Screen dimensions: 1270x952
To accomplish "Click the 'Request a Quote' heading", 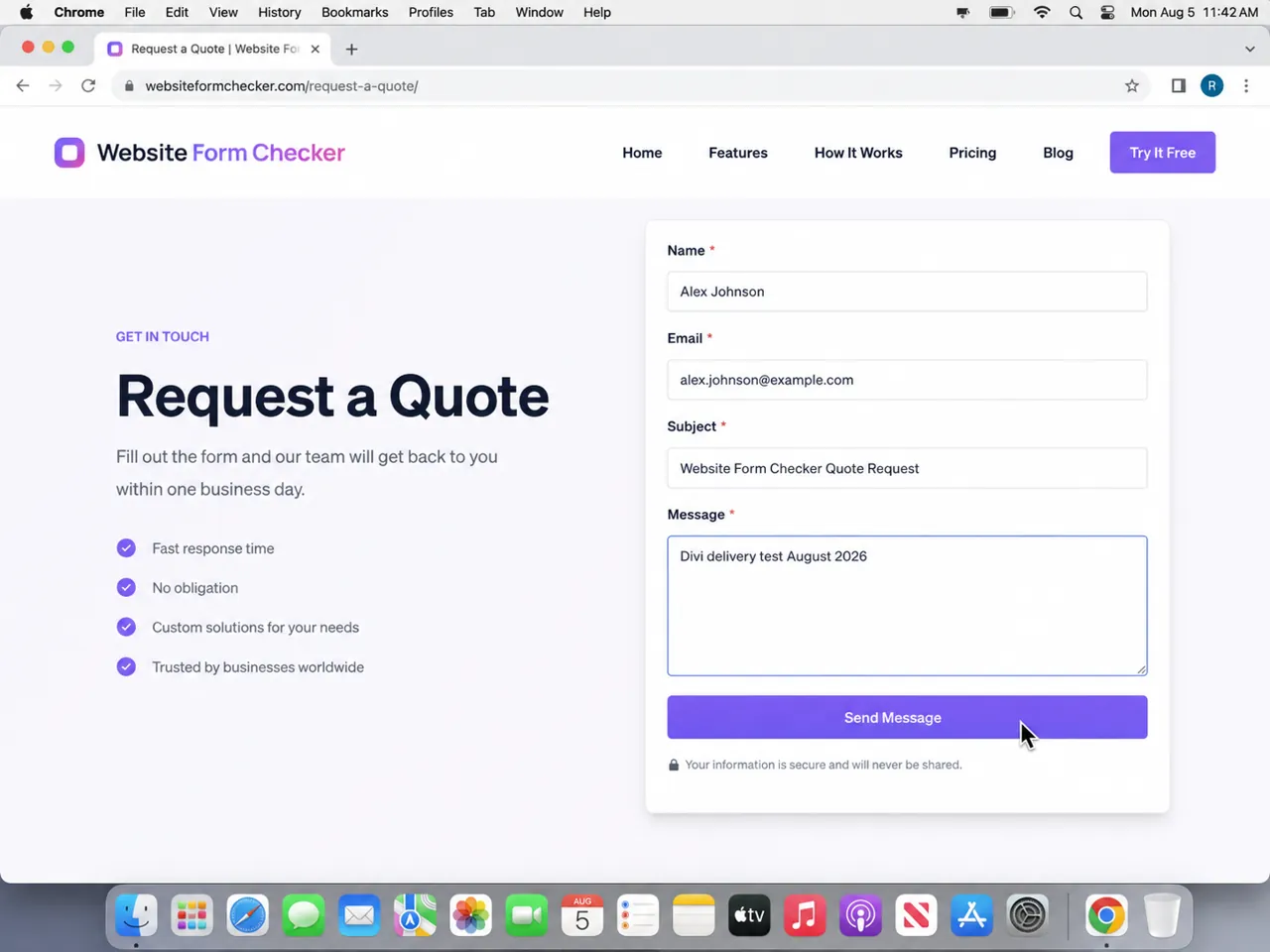I will point(332,397).
